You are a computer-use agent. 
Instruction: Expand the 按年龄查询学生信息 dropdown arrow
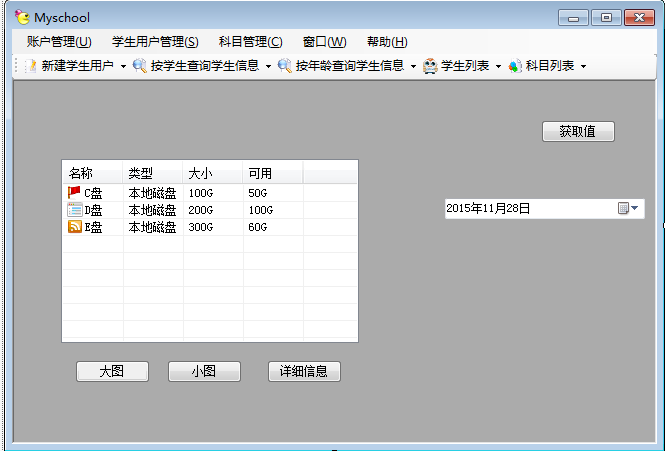(413, 66)
